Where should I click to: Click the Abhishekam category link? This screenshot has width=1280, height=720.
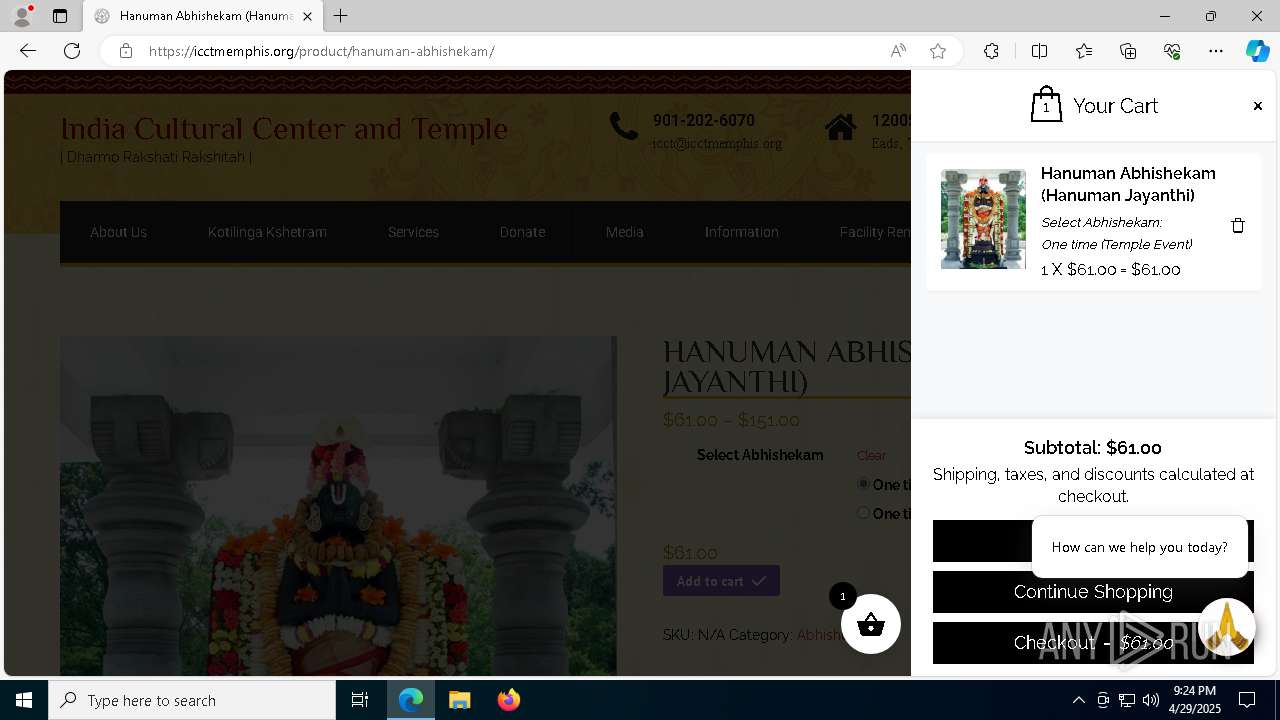tap(818, 635)
